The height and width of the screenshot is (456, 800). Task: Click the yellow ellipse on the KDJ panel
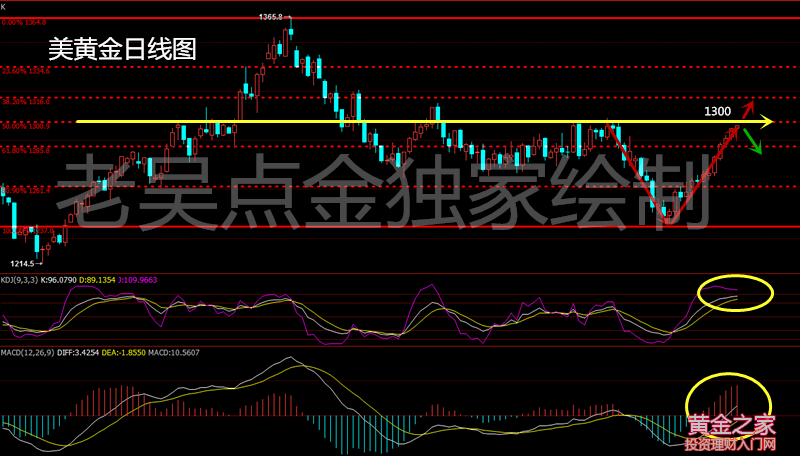point(735,291)
